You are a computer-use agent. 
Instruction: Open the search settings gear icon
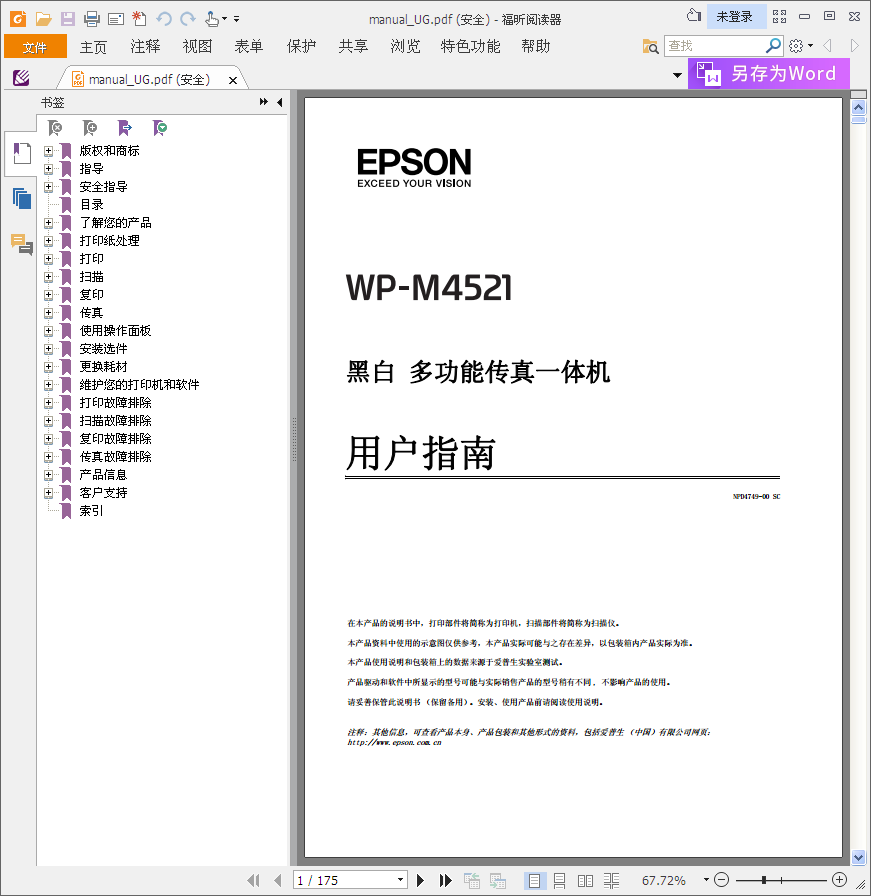(796, 46)
